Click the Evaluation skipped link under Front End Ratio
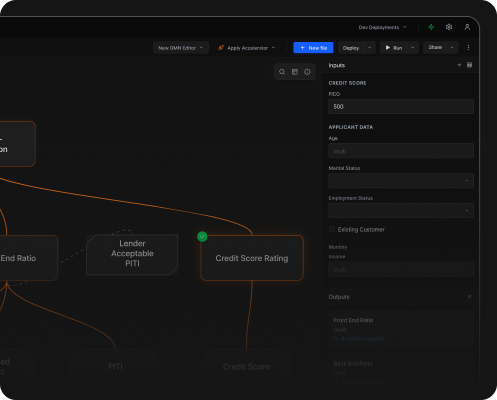497x400 pixels. coord(363,339)
